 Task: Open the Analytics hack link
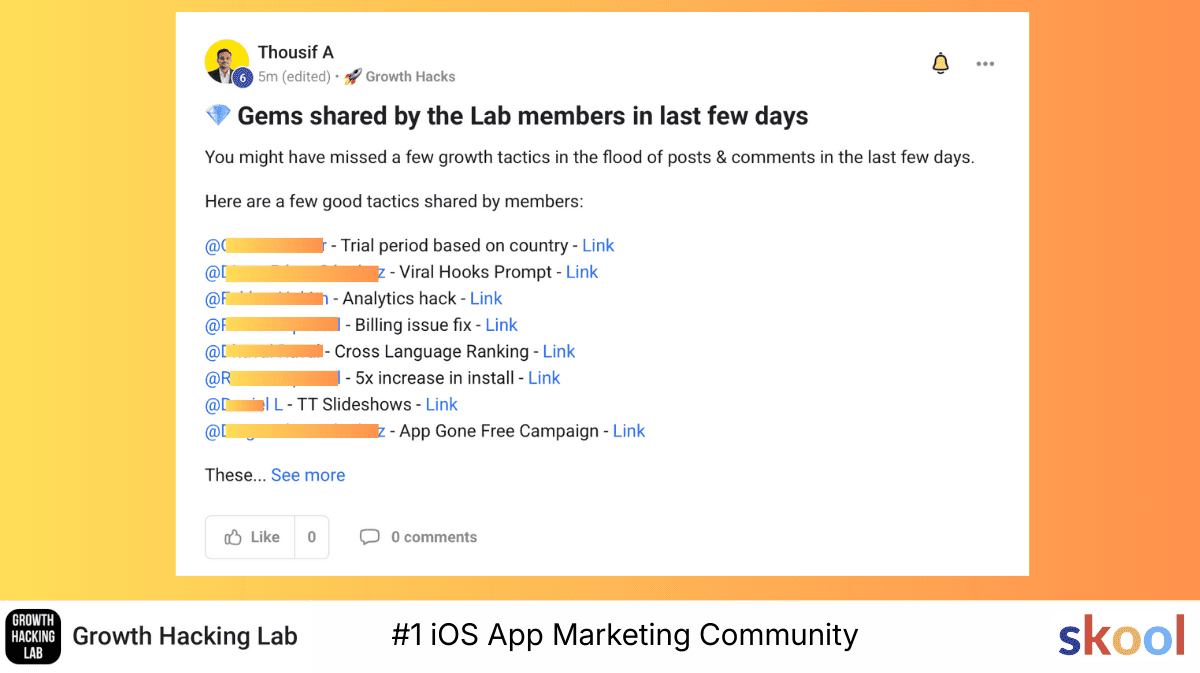(x=486, y=299)
